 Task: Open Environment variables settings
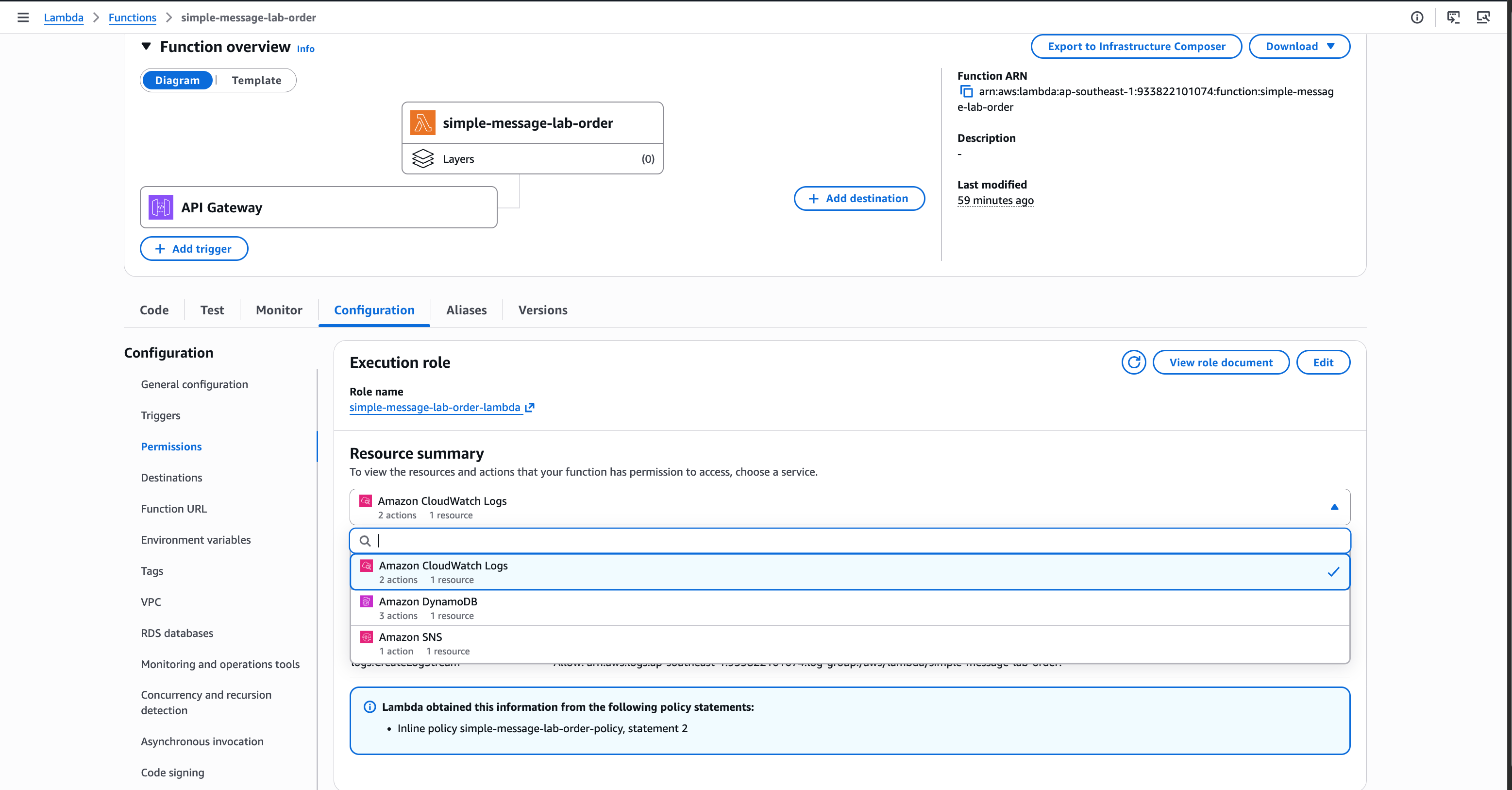196,540
